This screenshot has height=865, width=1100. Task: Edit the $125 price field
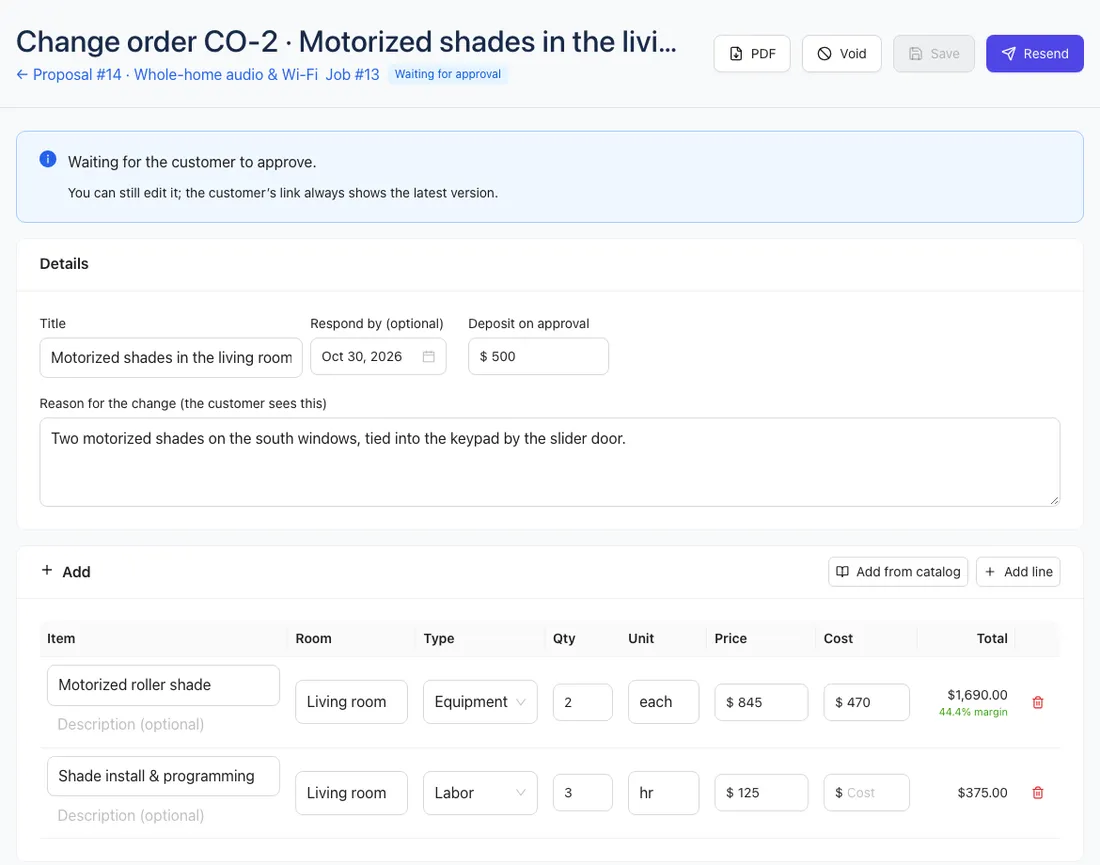click(761, 793)
